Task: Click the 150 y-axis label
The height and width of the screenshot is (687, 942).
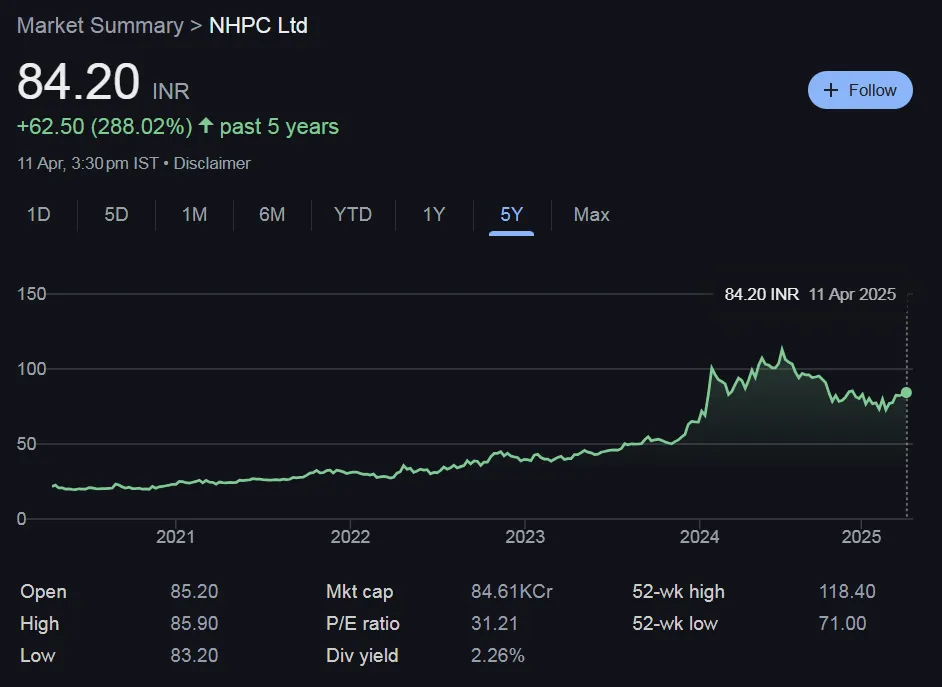Action: [x=32, y=294]
